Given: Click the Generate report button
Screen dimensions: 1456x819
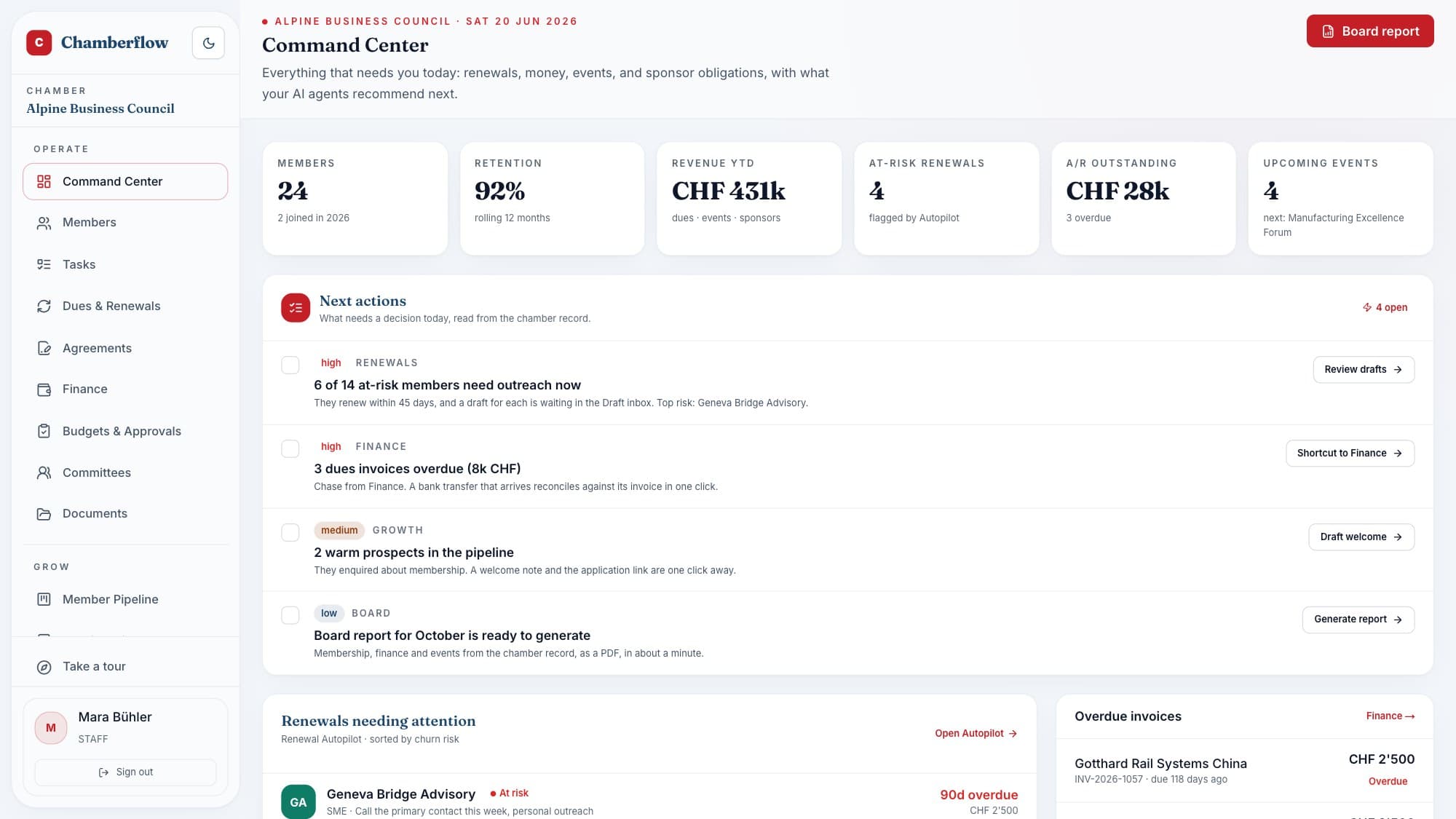Looking at the screenshot, I should click(x=1358, y=620).
